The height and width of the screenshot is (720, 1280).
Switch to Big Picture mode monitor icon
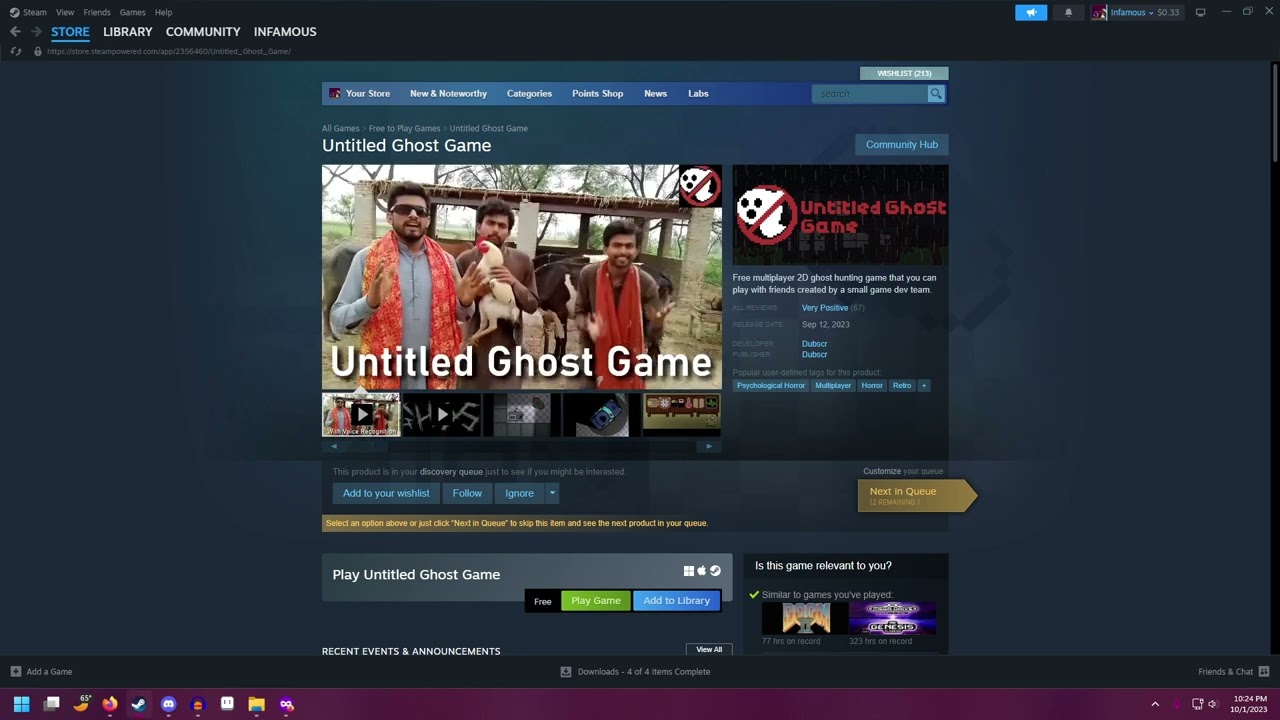tap(1200, 12)
